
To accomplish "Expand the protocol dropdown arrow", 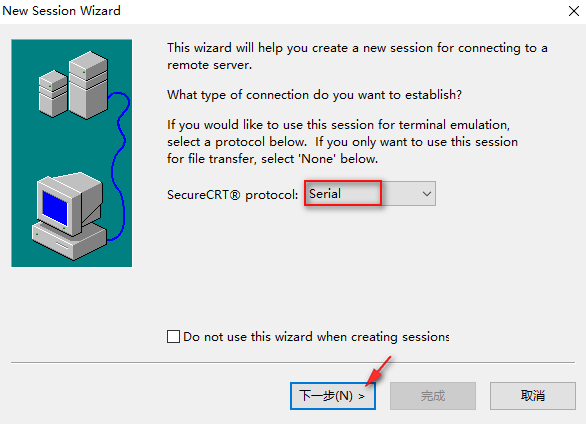I will point(427,194).
